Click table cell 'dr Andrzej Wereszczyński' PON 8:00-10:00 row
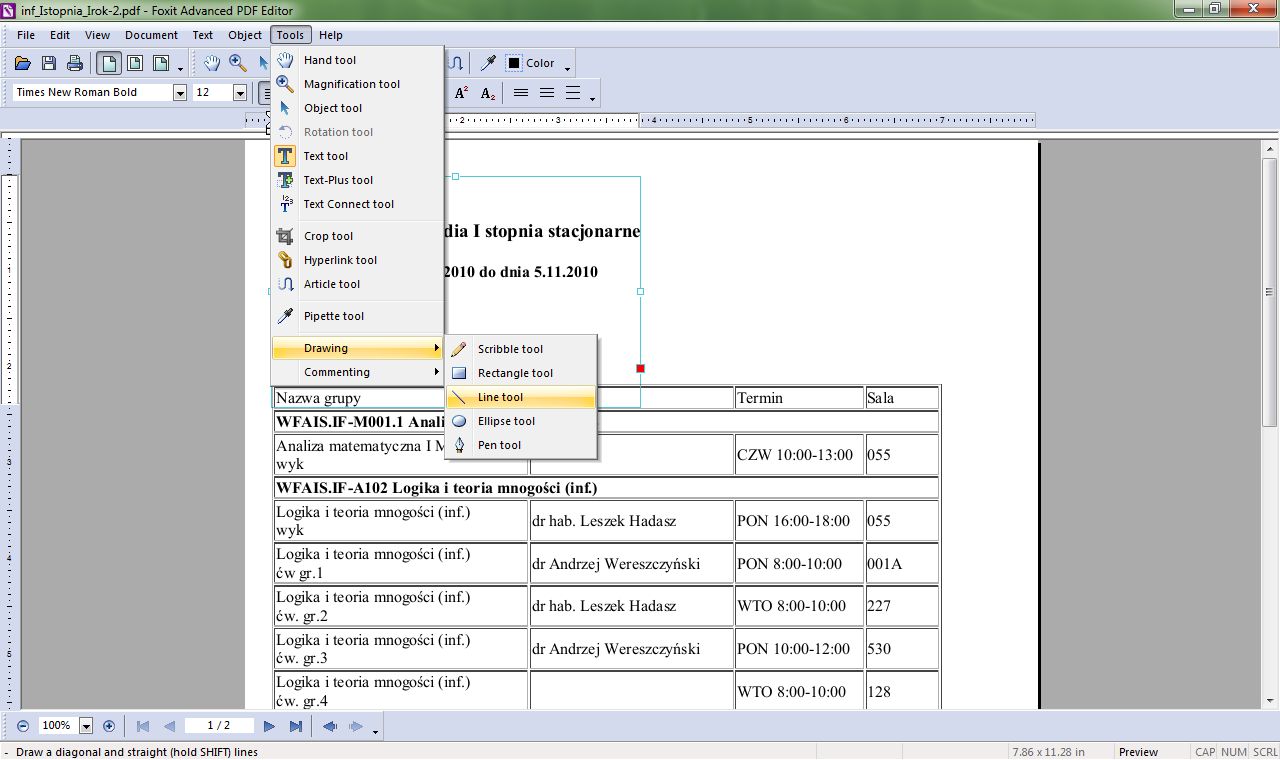Viewport: 1280px width, 760px height. click(x=632, y=564)
